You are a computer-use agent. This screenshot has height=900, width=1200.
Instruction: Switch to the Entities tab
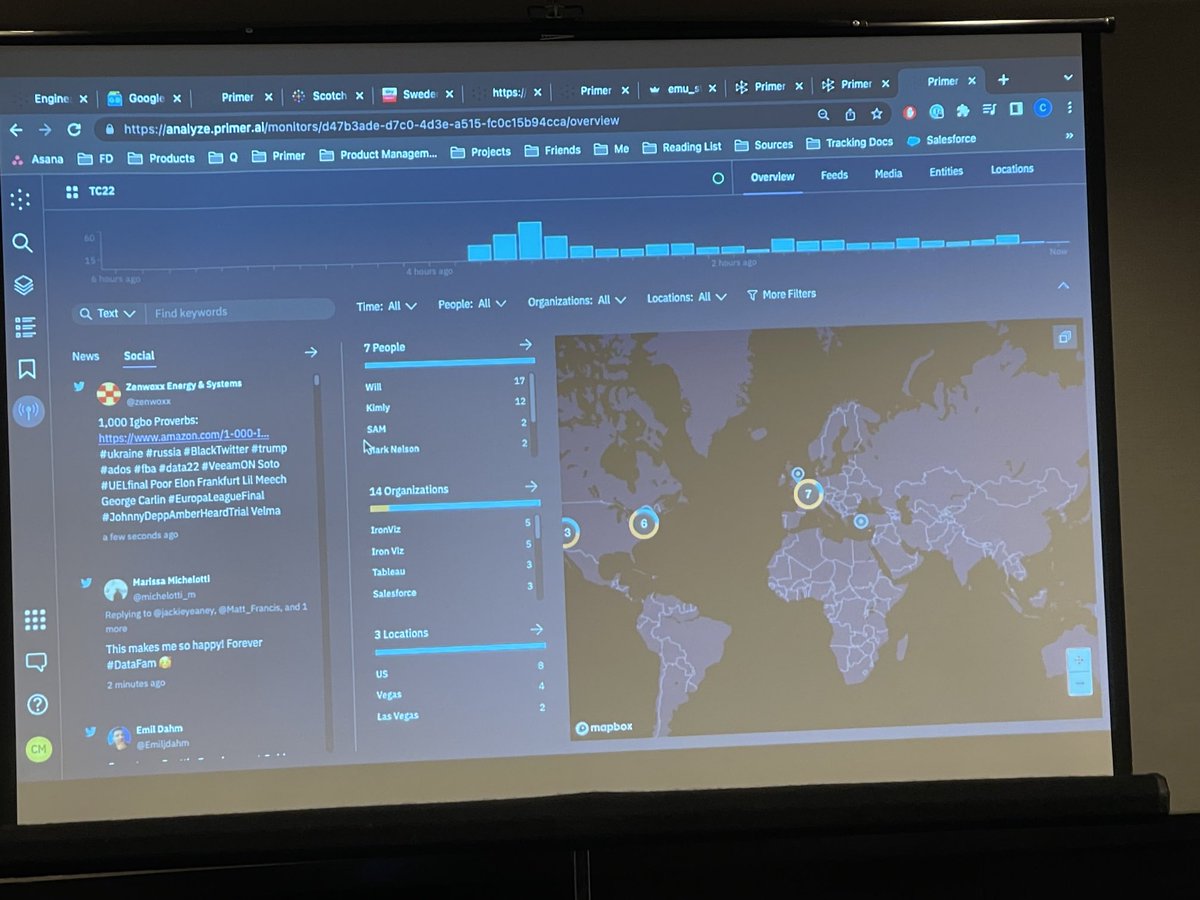pyautogui.click(x=946, y=171)
